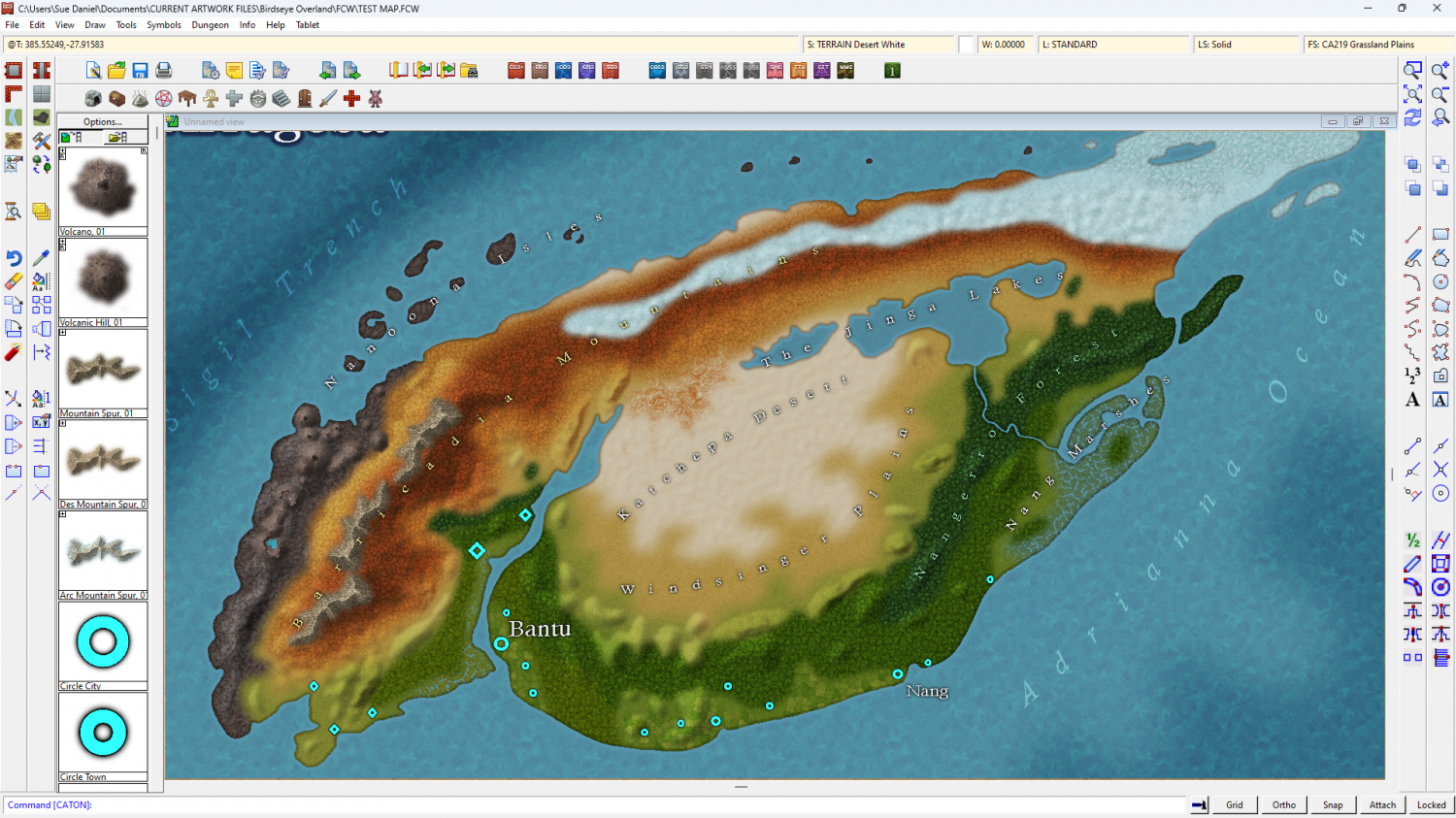Select the eyedropper tool
The width and height of the screenshot is (1456, 818).
coord(41,258)
